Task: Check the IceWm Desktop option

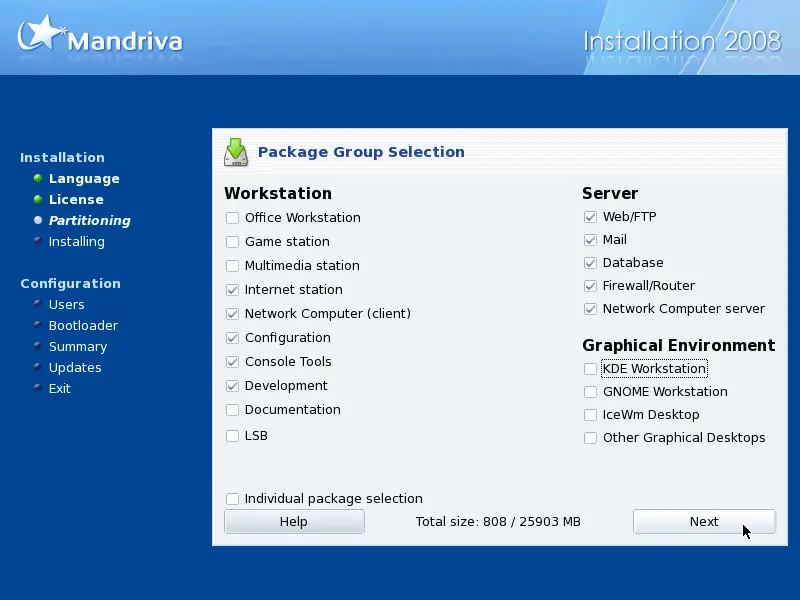Action: click(590, 415)
